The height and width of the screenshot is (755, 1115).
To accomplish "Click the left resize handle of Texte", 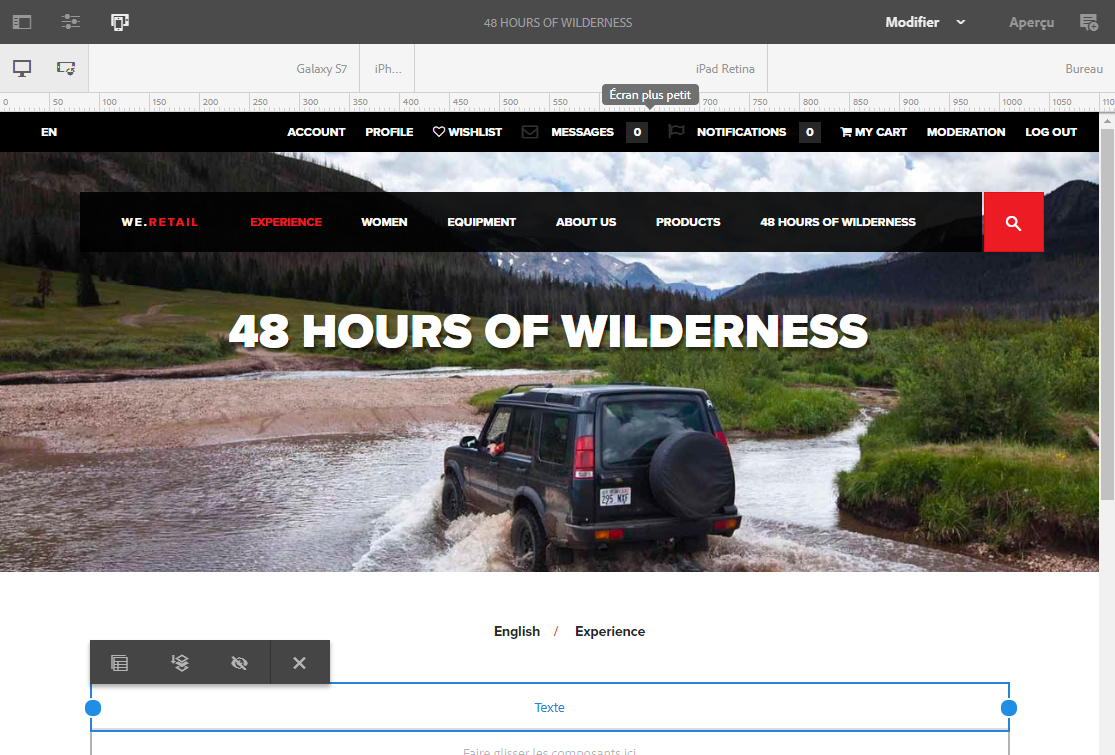I will tap(92, 708).
